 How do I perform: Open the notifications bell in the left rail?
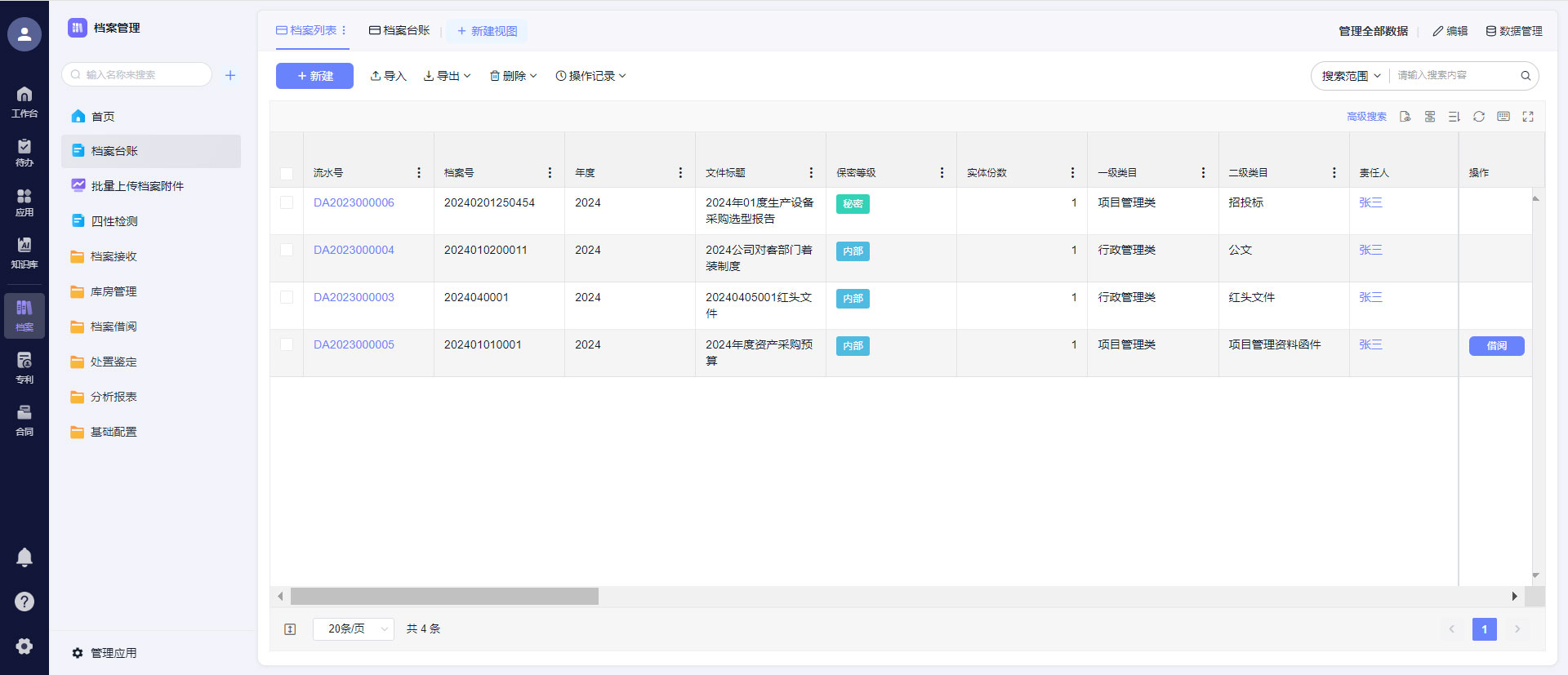tap(24, 557)
